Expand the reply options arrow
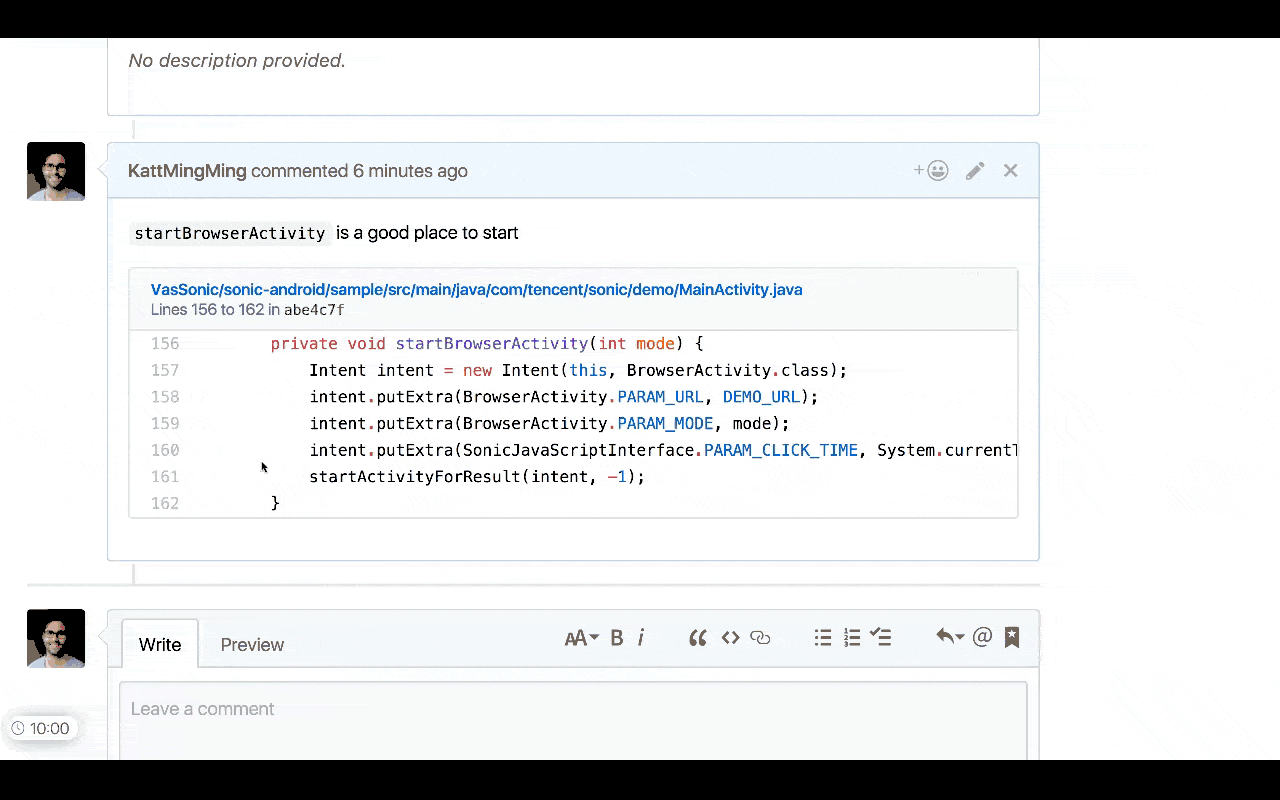Screen dimensions: 1280x800 [x=948, y=637]
